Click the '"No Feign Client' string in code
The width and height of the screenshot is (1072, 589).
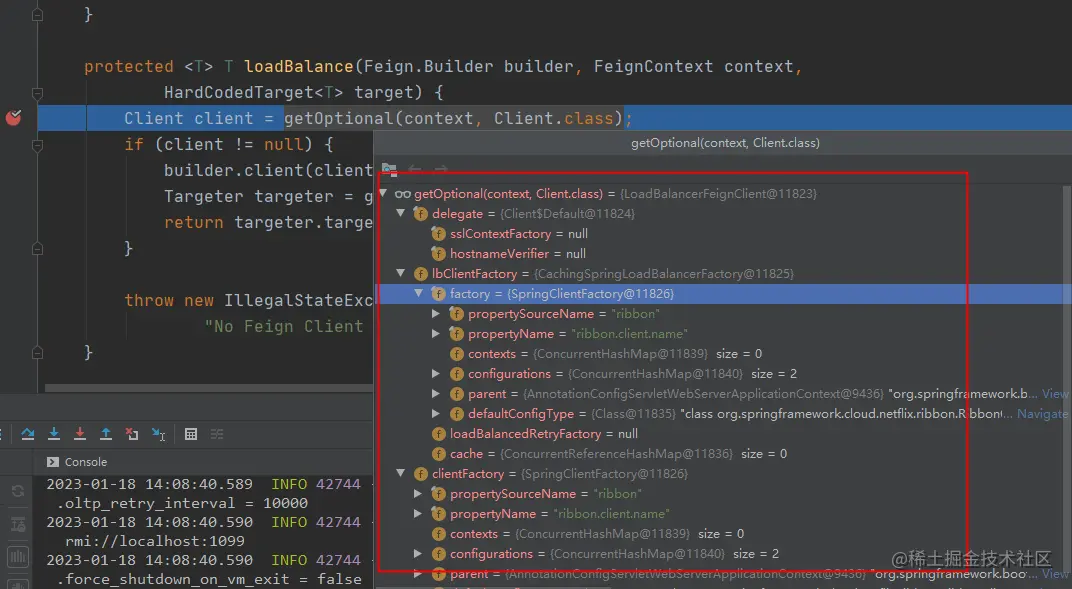(284, 327)
